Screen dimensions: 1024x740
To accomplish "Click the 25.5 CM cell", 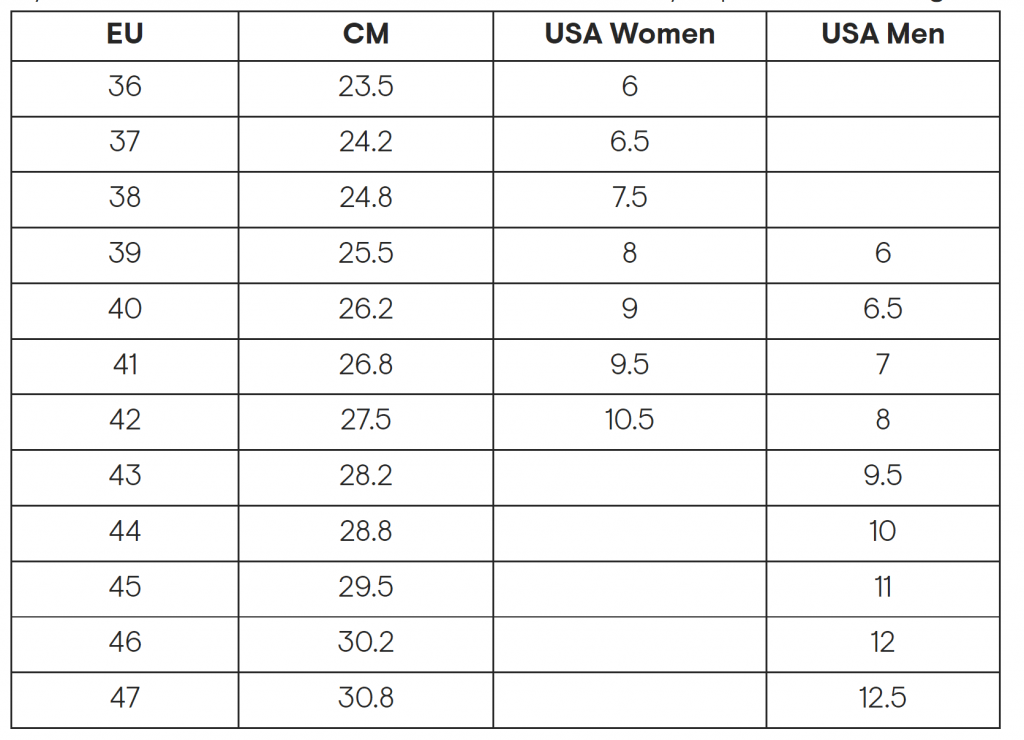I will (x=366, y=255).
